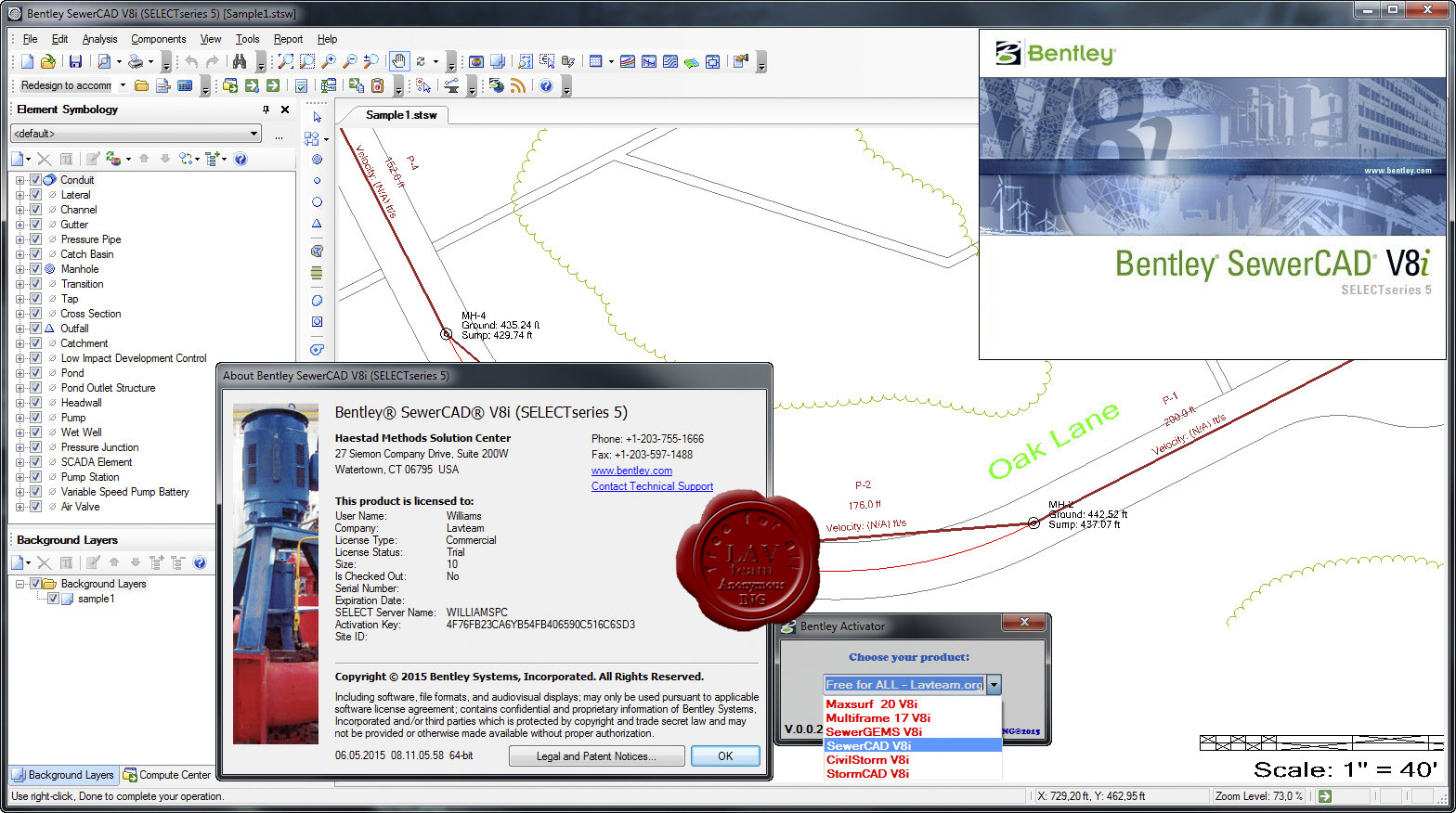Pin the Element Symbology panel
Viewport: 1456px width, 813px height.
click(x=266, y=110)
